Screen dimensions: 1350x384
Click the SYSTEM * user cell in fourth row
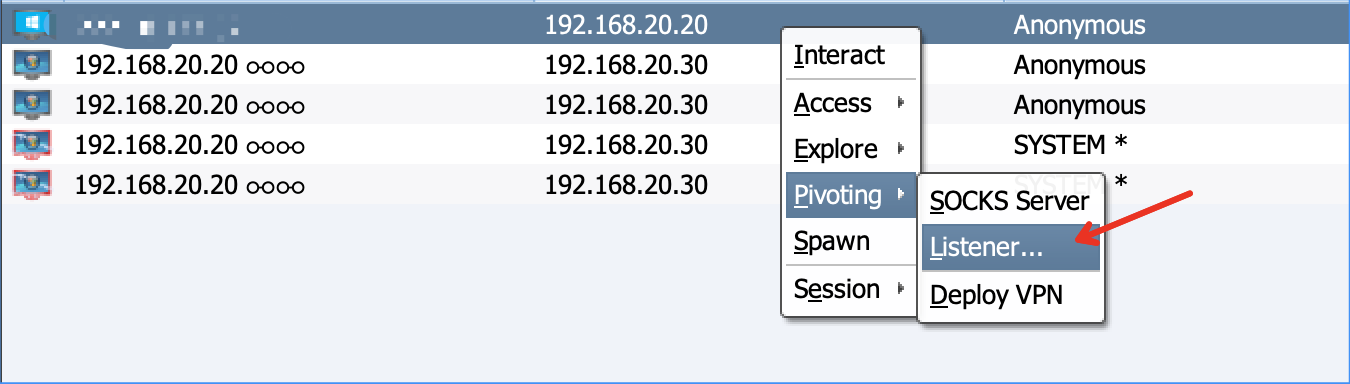click(1071, 145)
